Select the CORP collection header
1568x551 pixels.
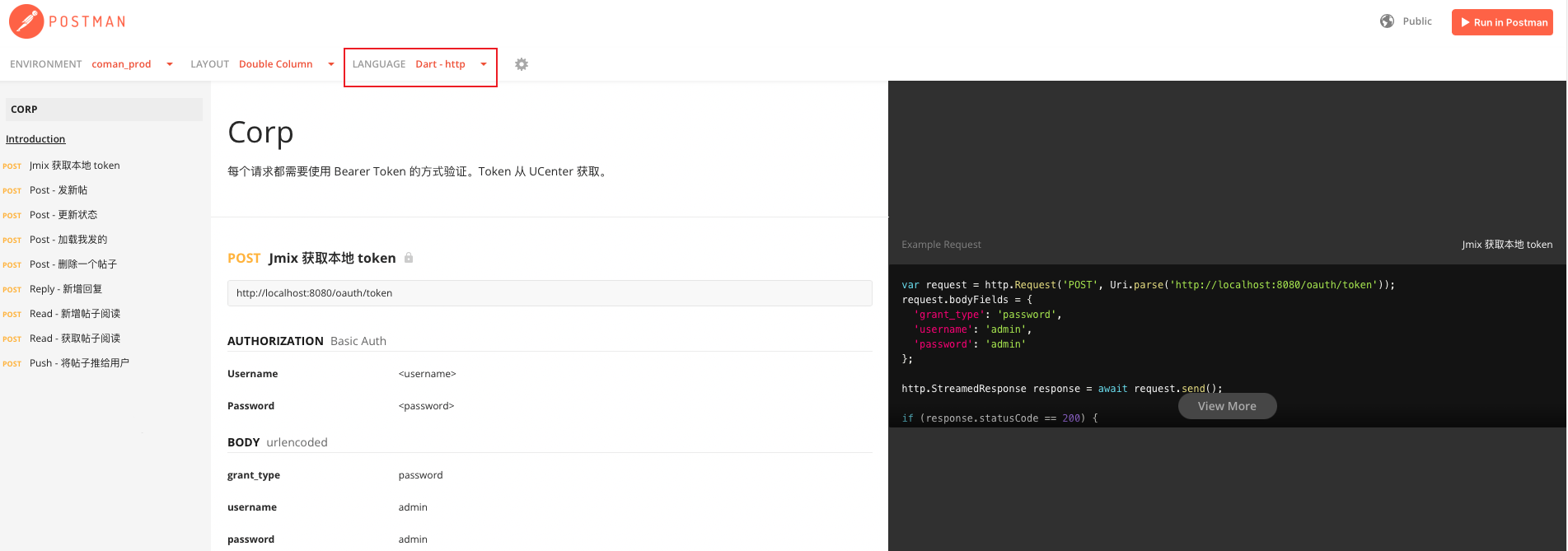104,110
